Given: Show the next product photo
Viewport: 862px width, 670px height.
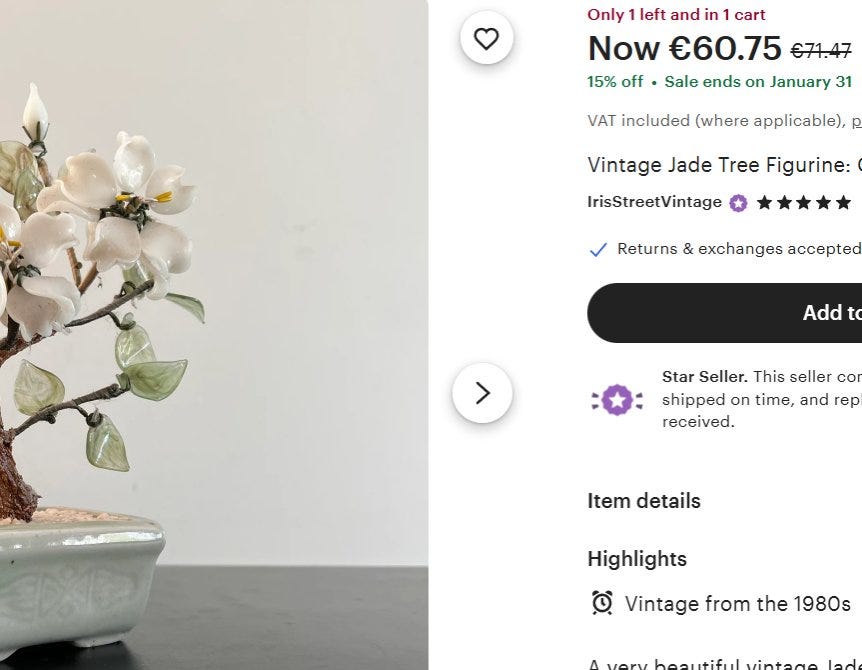Looking at the screenshot, I should click(482, 393).
